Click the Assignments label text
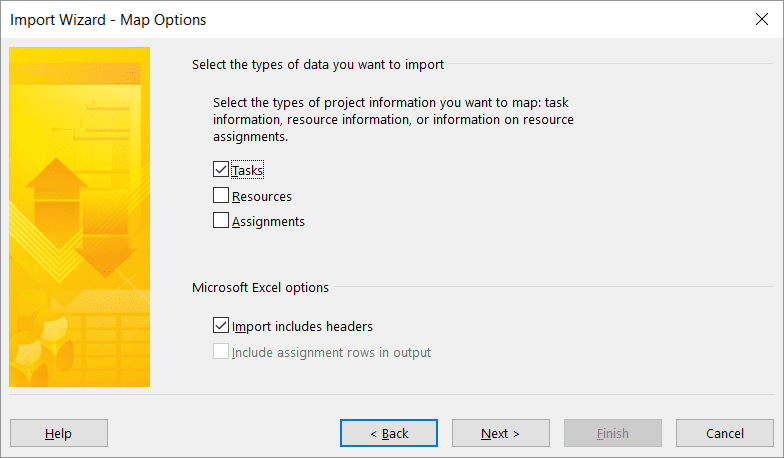The height and width of the screenshot is (458, 784). tap(268, 222)
